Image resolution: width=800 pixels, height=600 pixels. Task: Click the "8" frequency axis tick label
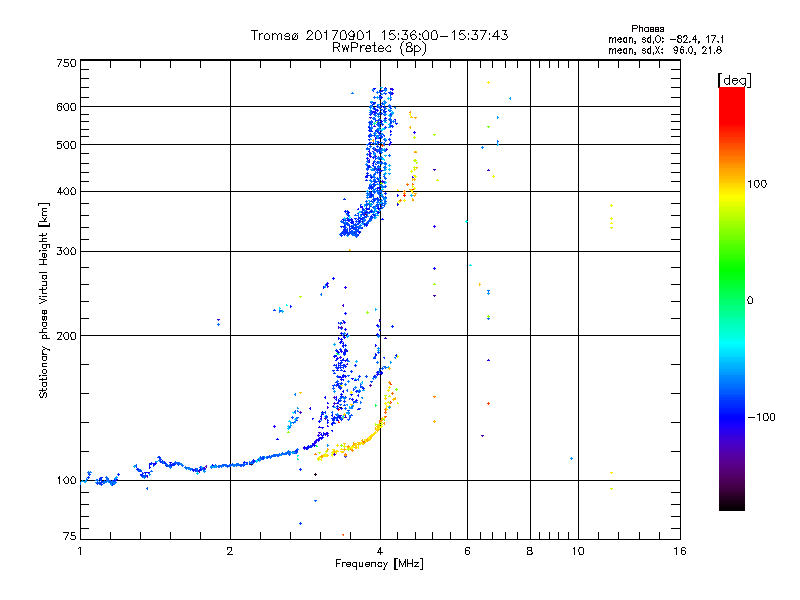[x=530, y=551]
